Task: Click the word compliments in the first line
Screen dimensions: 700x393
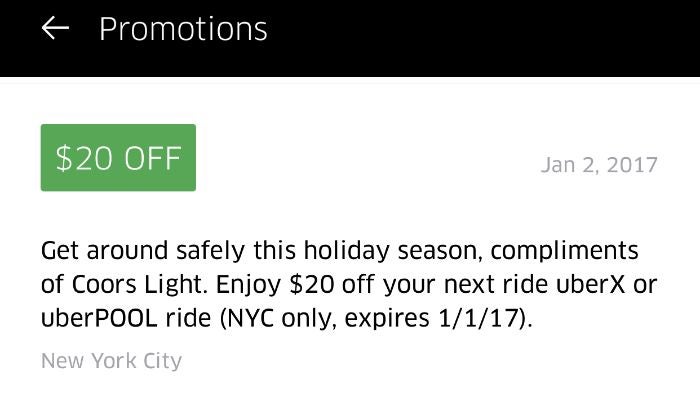Action: tap(564, 251)
